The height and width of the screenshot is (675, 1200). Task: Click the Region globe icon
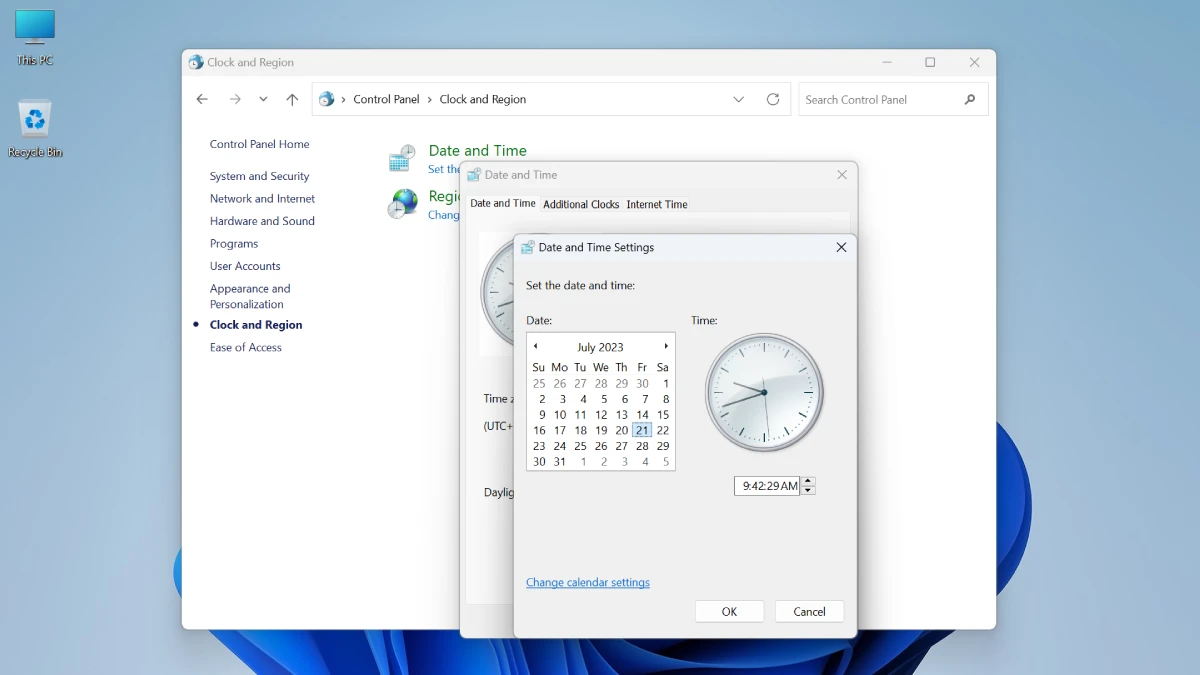(402, 203)
